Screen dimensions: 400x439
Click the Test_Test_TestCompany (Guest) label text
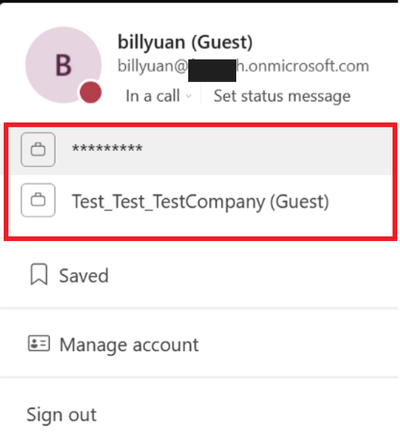pyautogui.click(x=200, y=202)
